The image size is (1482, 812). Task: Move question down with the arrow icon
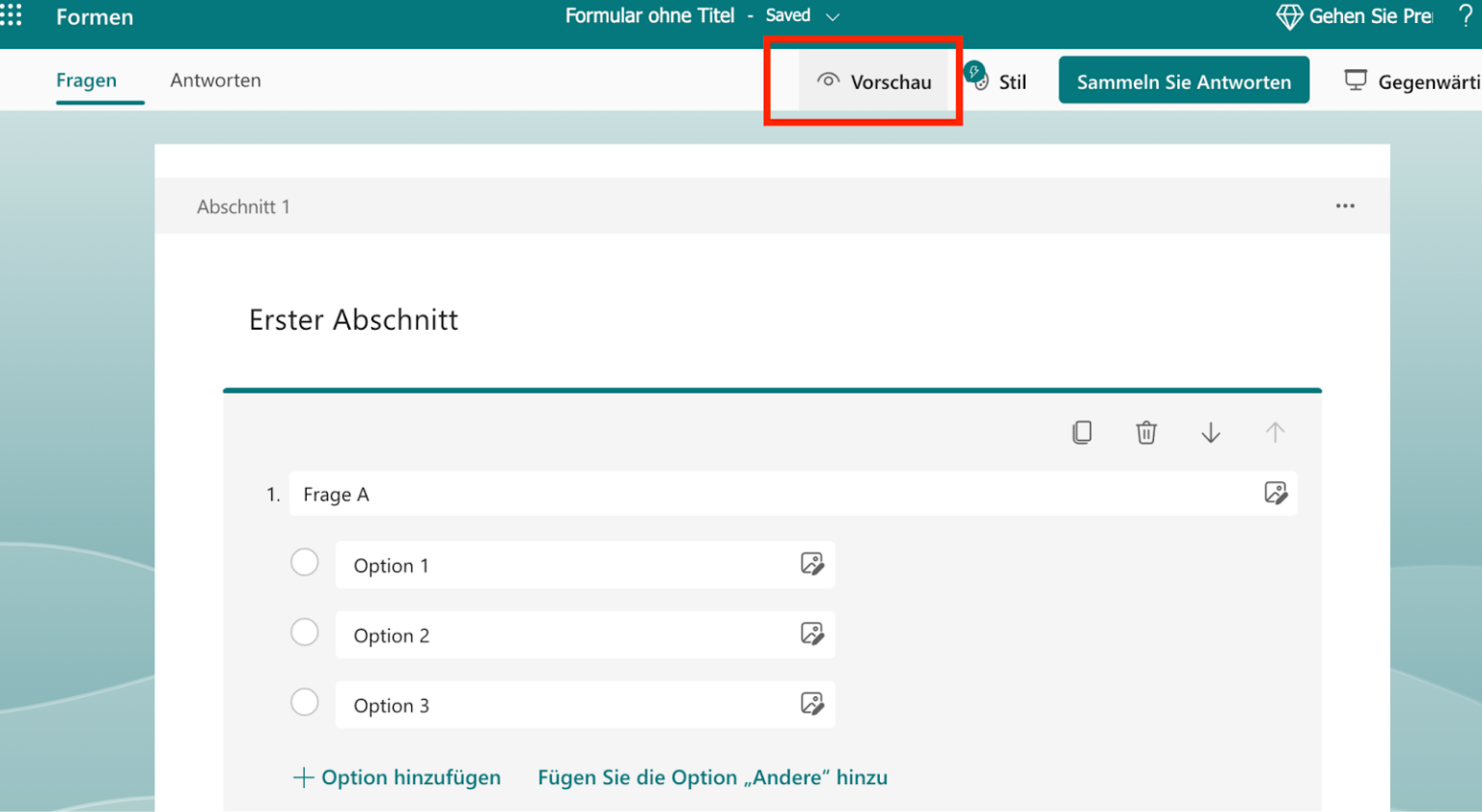1211,432
